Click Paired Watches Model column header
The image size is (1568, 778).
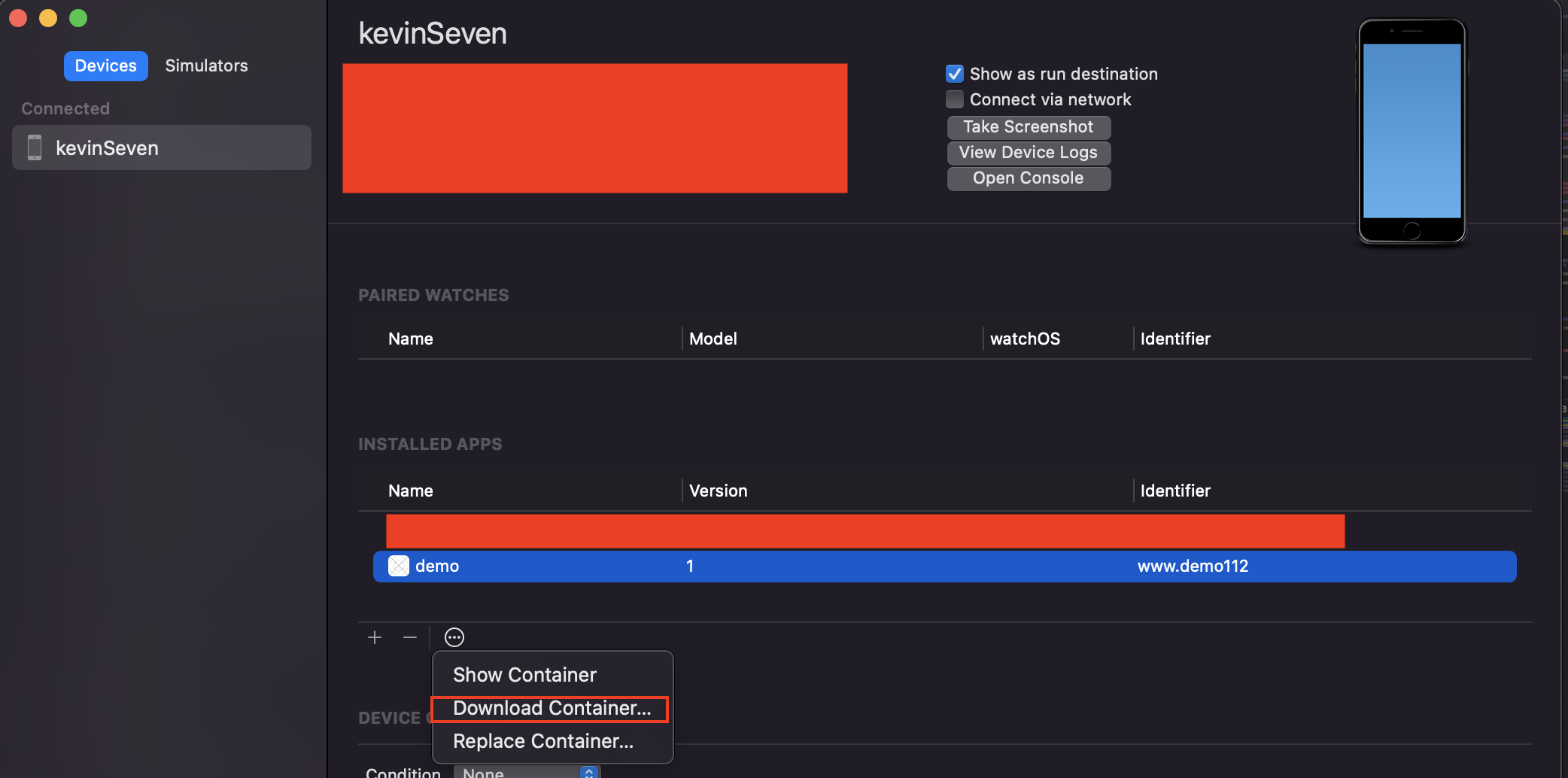point(713,339)
